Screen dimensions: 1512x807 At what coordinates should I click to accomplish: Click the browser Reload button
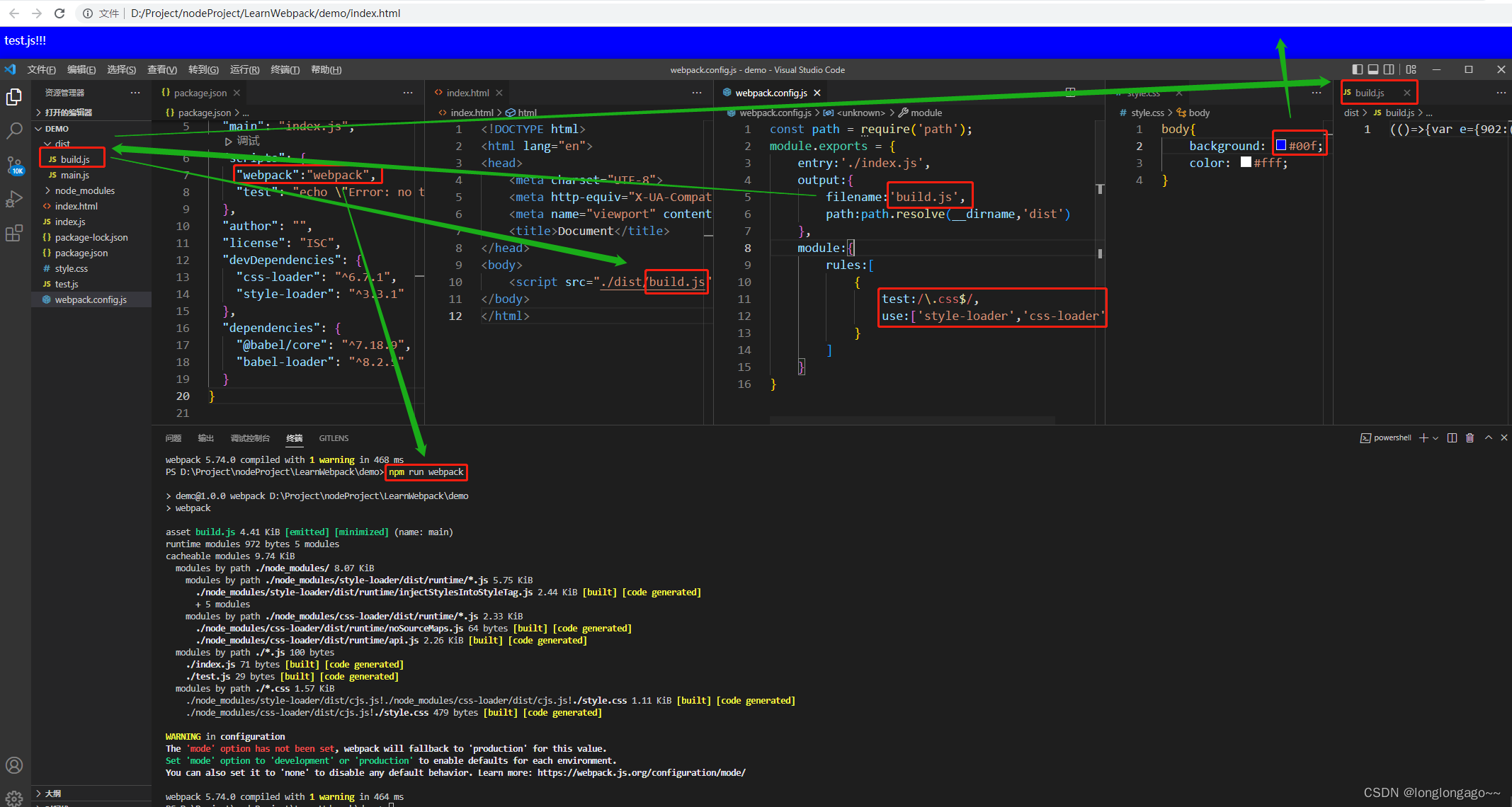[x=59, y=13]
